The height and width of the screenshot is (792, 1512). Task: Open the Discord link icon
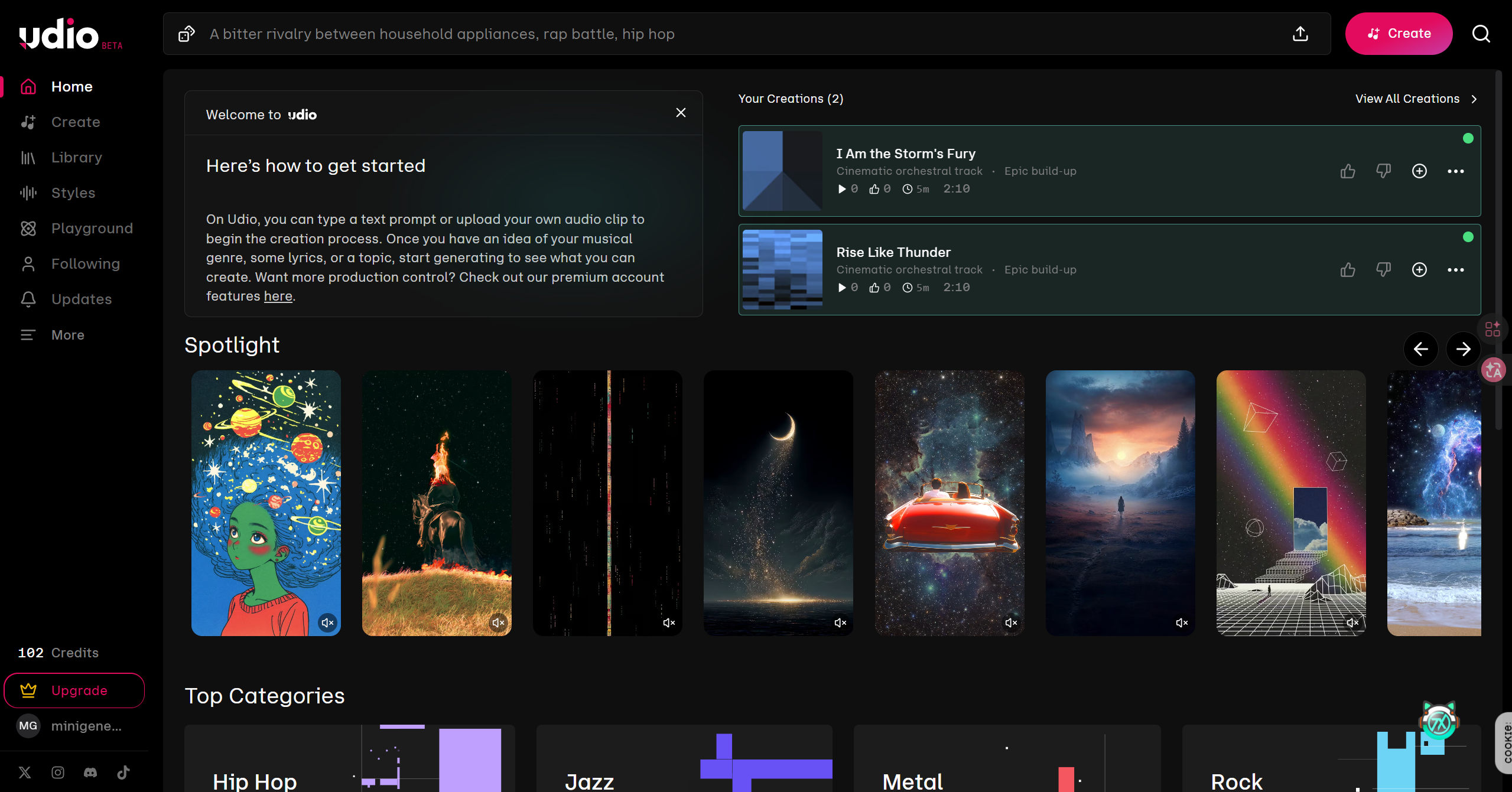90,773
